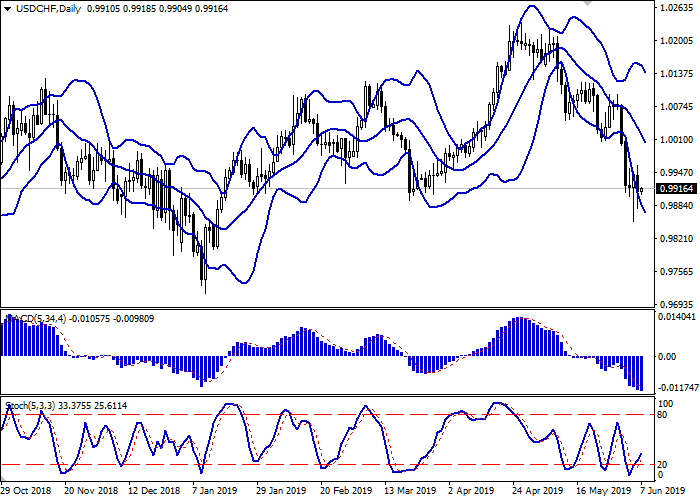Click the Stochastic 20 level axis label
The height and width of the screenshot is (500, 700).
[662, 465]
